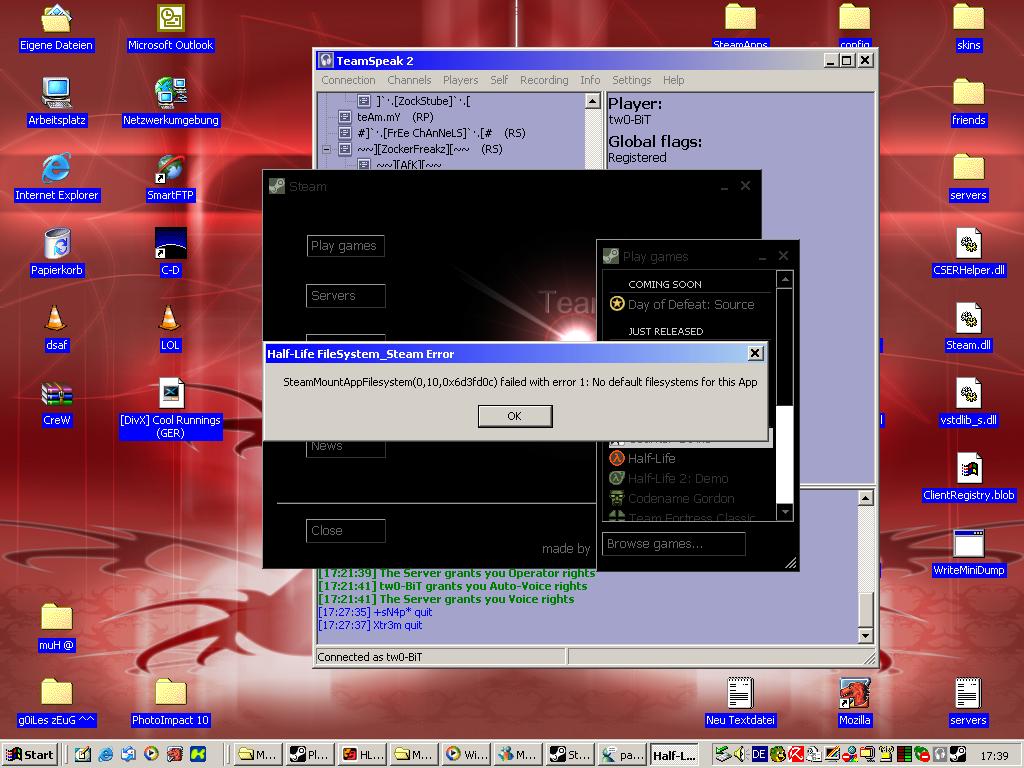Collapse the ZockerFreakz channel tree node
Viewport: 1024px width, 768px height.
click(327, 149)
